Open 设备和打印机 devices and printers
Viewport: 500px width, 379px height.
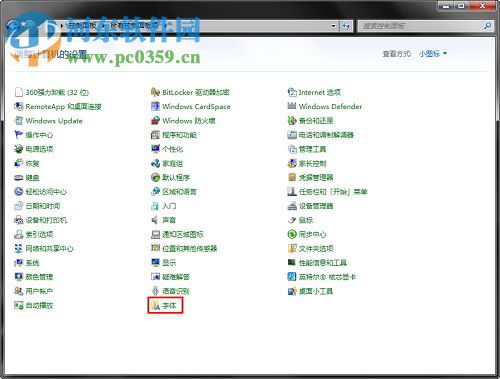coord(40,220)
